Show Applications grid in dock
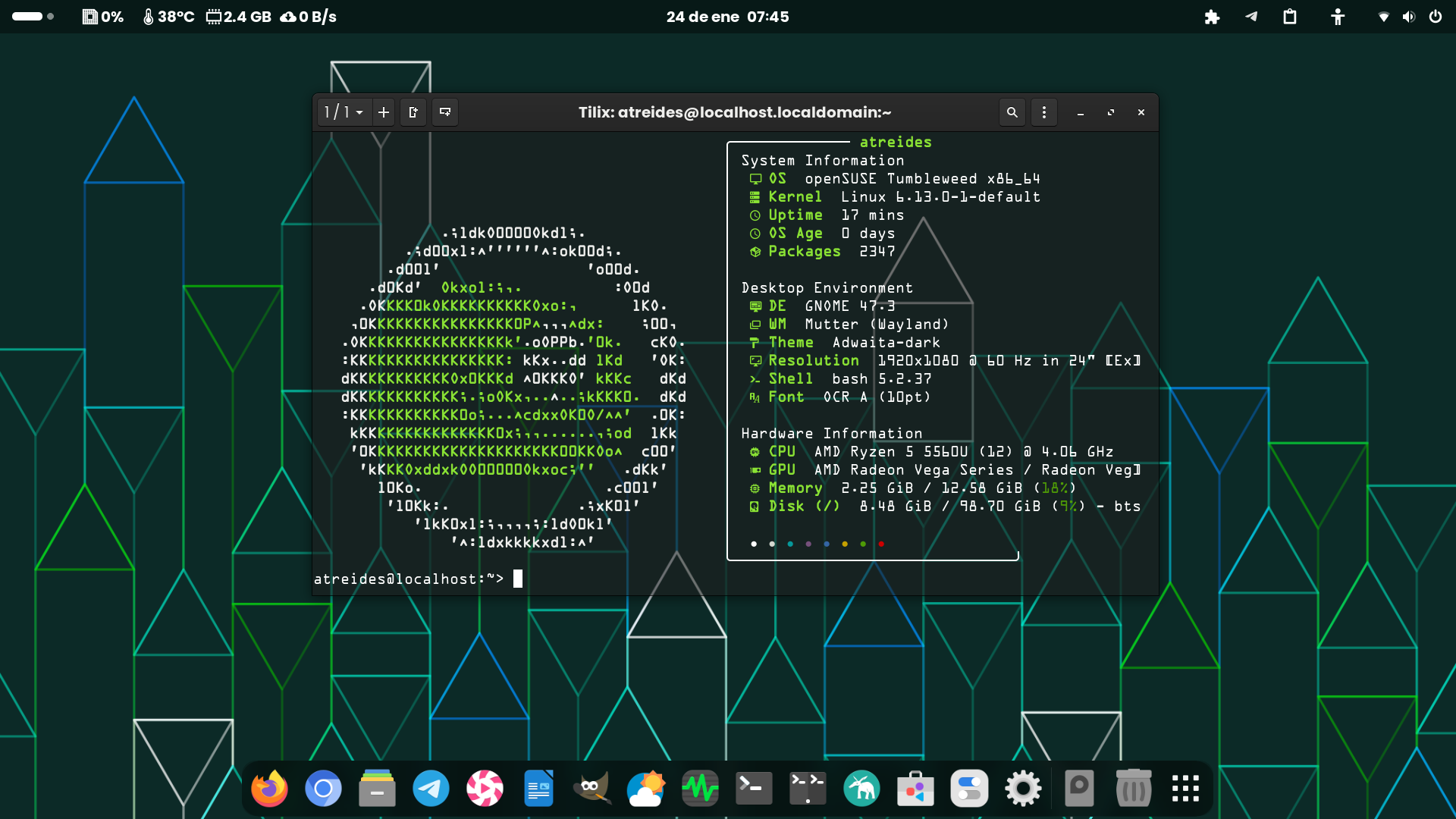Screen dimensions: 1456x819 pos(1185,789)
